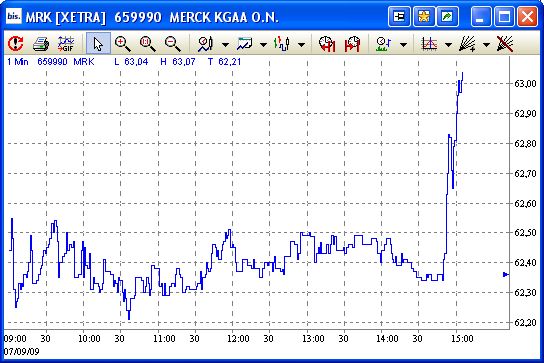Image resolution: width=544 pixels, height=363 pixels.
Task: Click the chart analysis magnifier icon
Action: click(x=205, y=44)
